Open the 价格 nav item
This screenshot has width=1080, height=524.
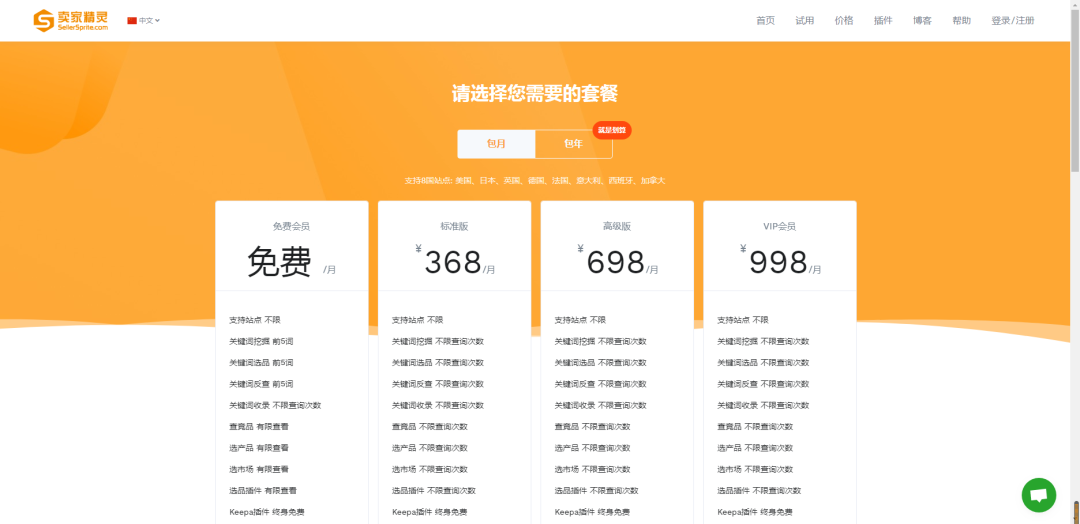pos(844,21)
